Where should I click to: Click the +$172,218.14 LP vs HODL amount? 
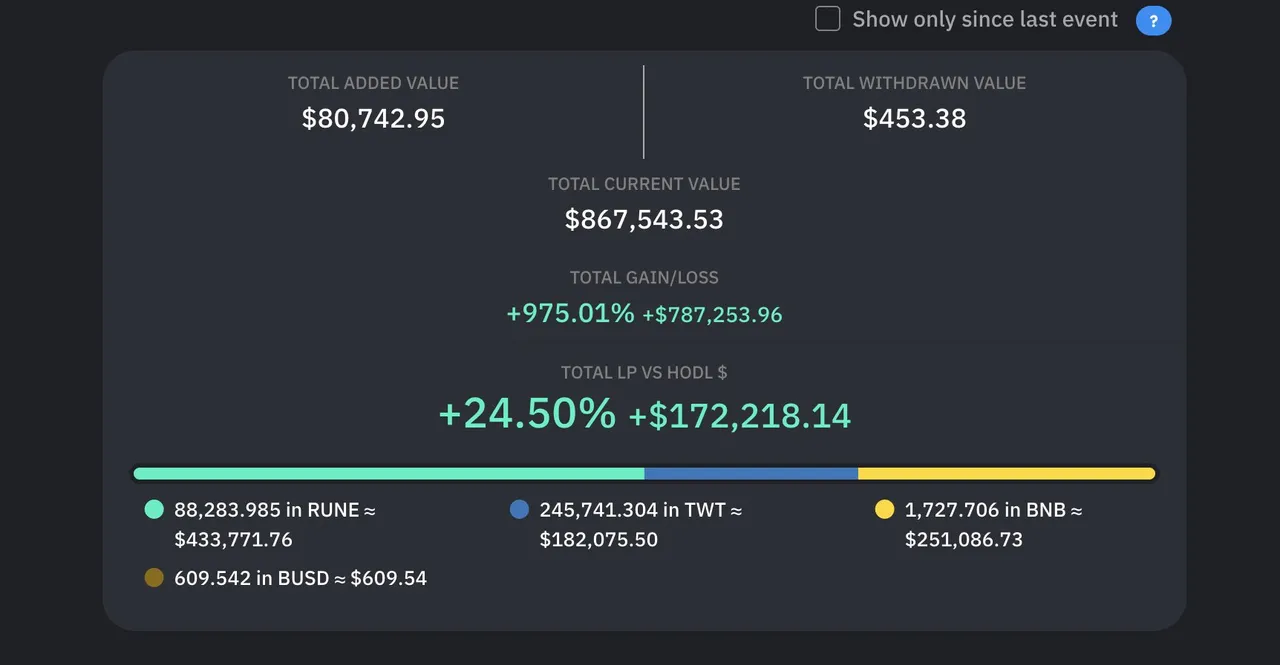click(x=740, y=416)
